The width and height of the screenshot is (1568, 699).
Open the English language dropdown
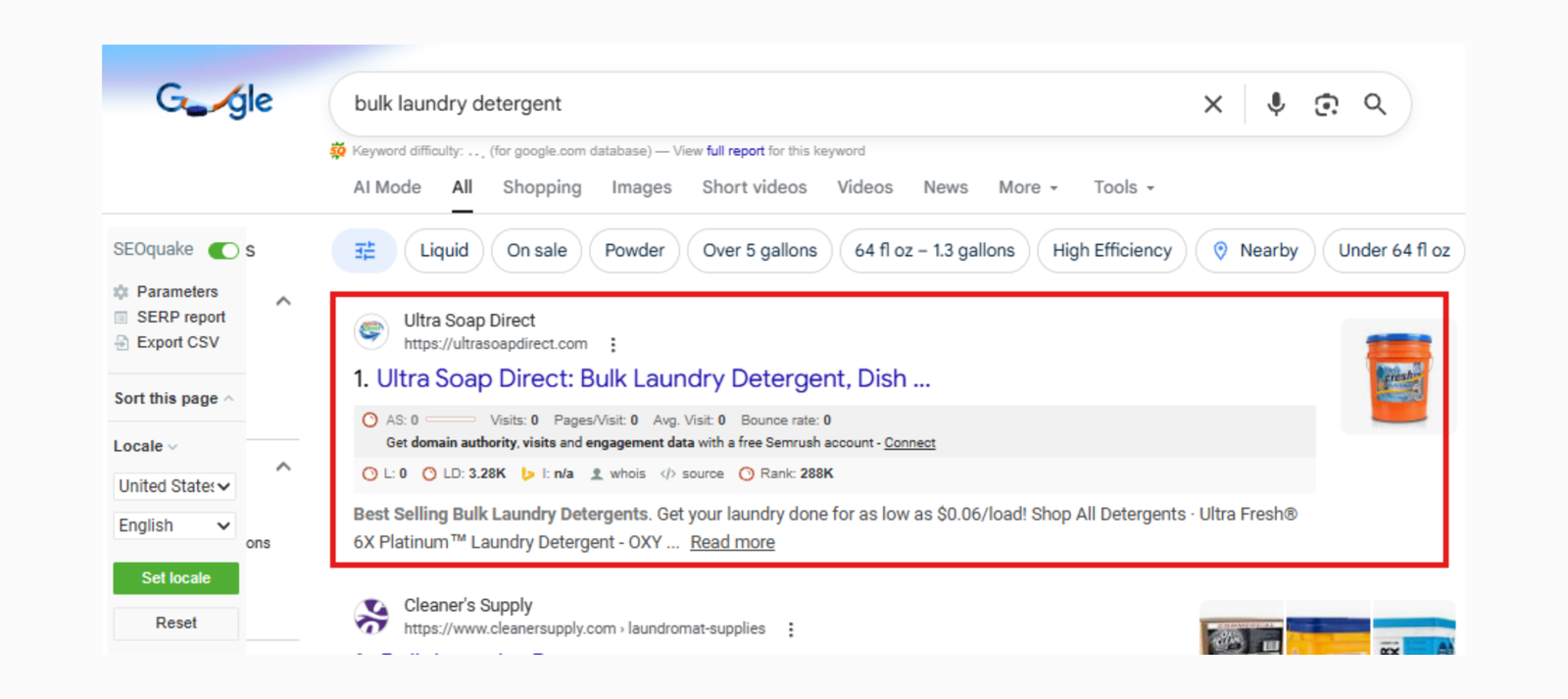[174, 526]
